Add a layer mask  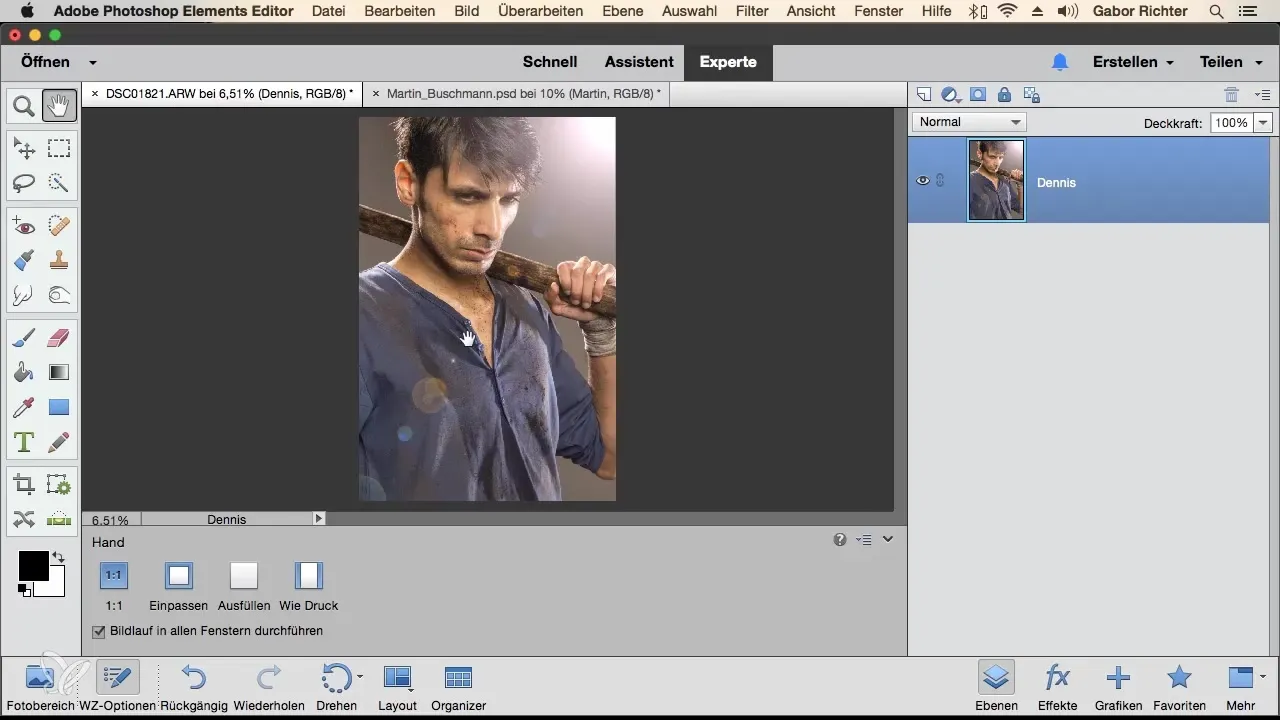click(978, 95)
